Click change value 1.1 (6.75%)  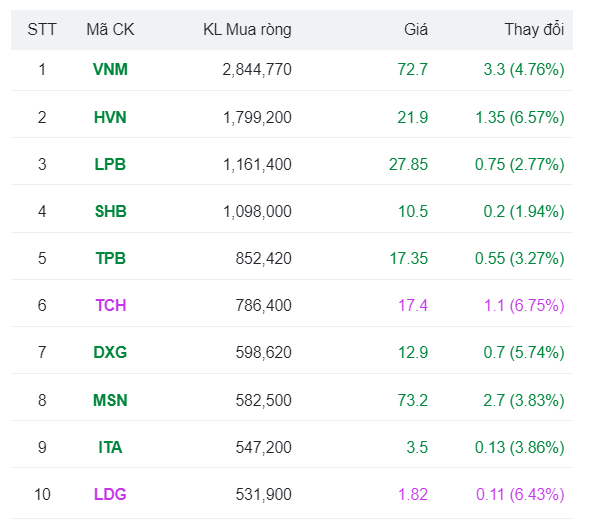524,305
